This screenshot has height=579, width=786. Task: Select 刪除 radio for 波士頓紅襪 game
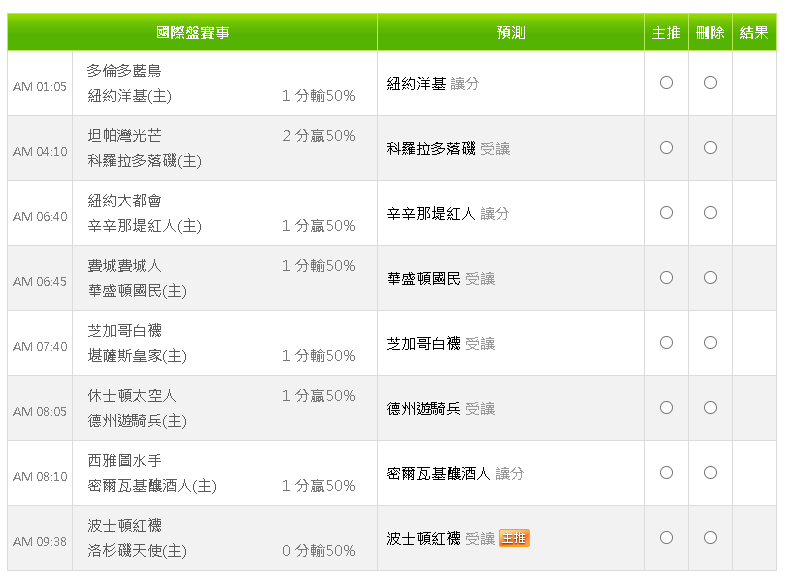tap(710, 538)
